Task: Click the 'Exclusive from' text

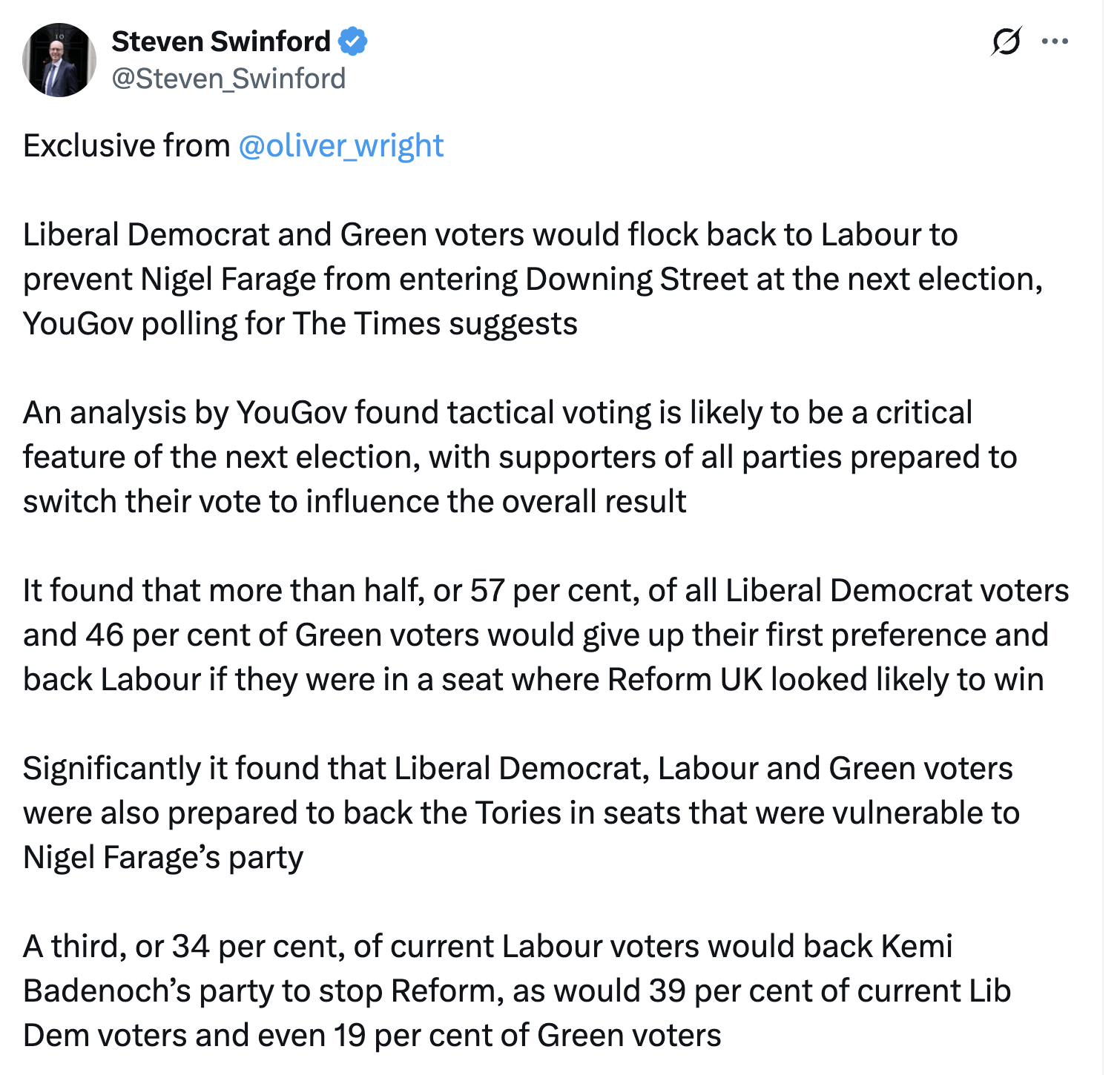Action: point(126,146)
